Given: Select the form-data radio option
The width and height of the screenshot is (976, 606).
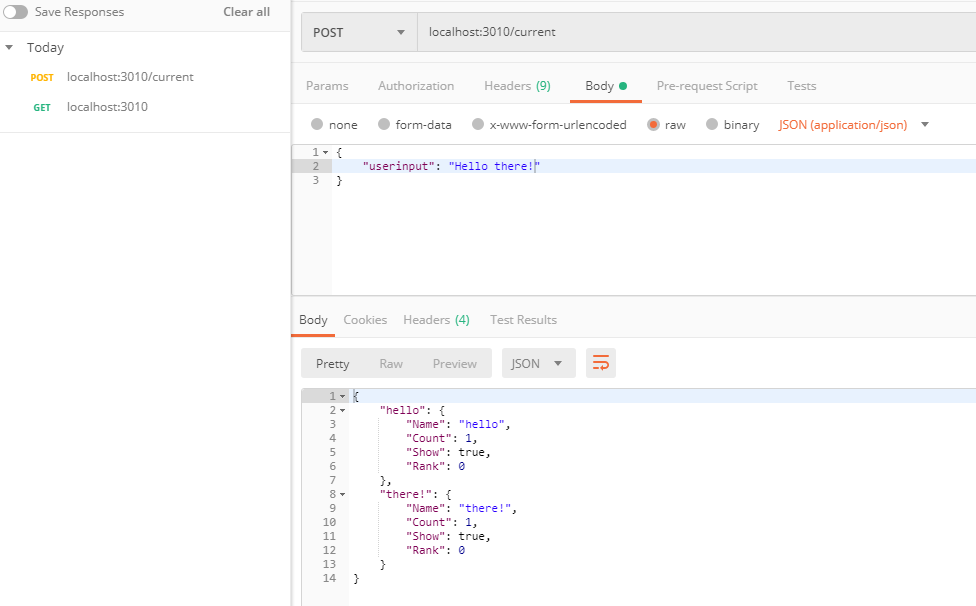Looking at the screenshot, I should (x=383, y=124).
